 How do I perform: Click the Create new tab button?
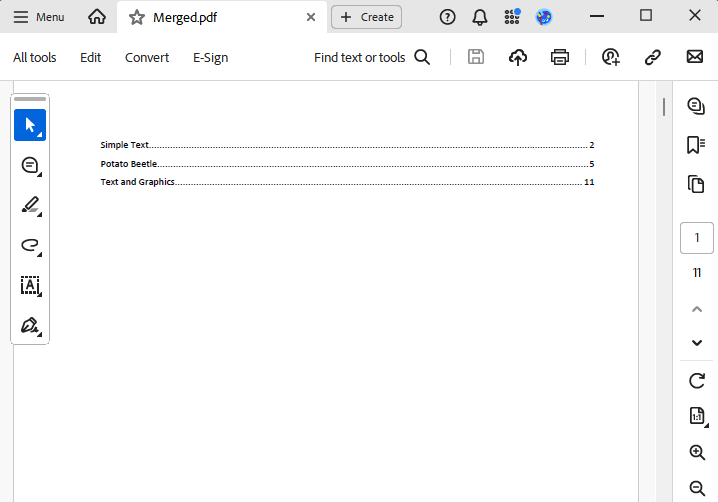click(x=366, y=17)
